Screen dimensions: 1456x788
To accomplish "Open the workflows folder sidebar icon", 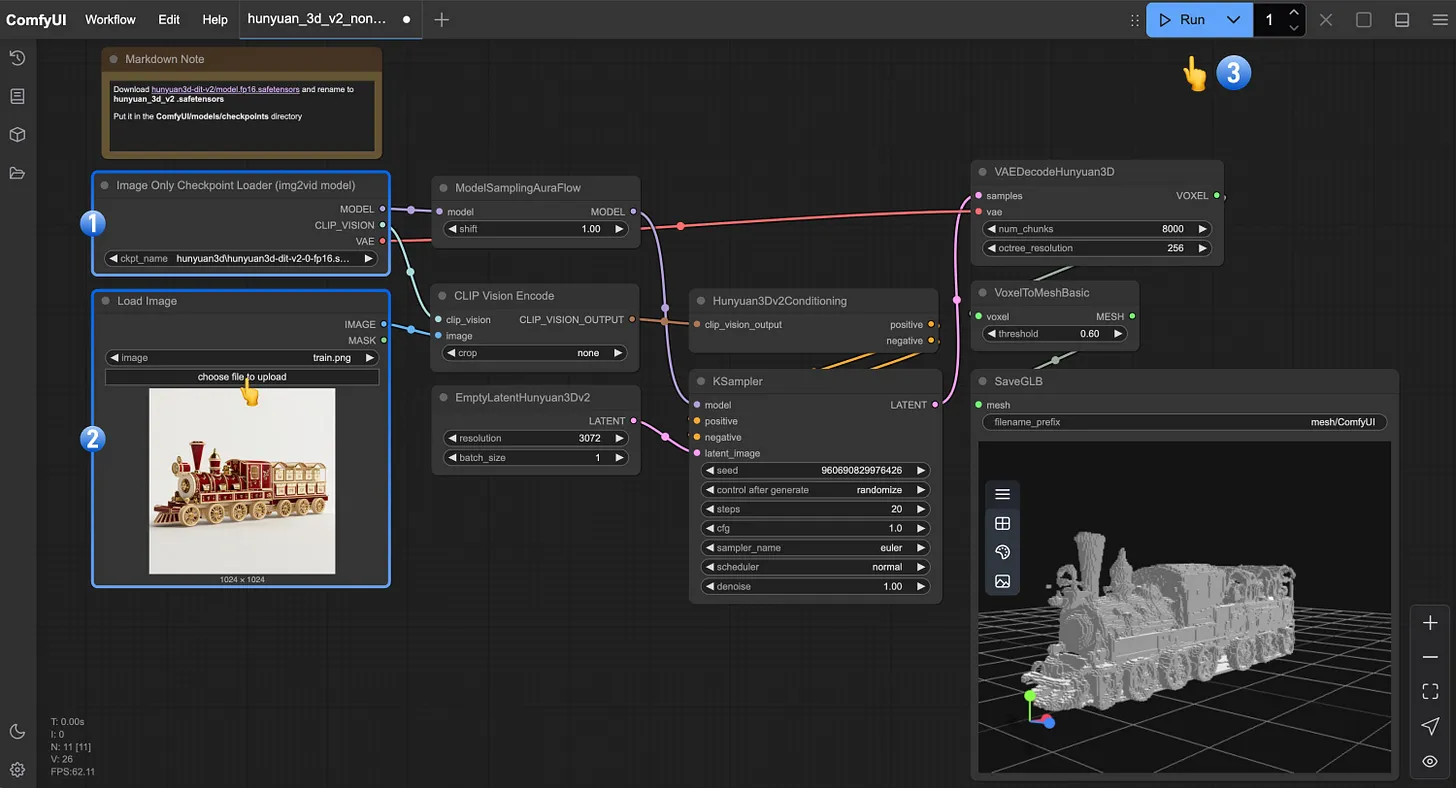I will coord(17,173).
